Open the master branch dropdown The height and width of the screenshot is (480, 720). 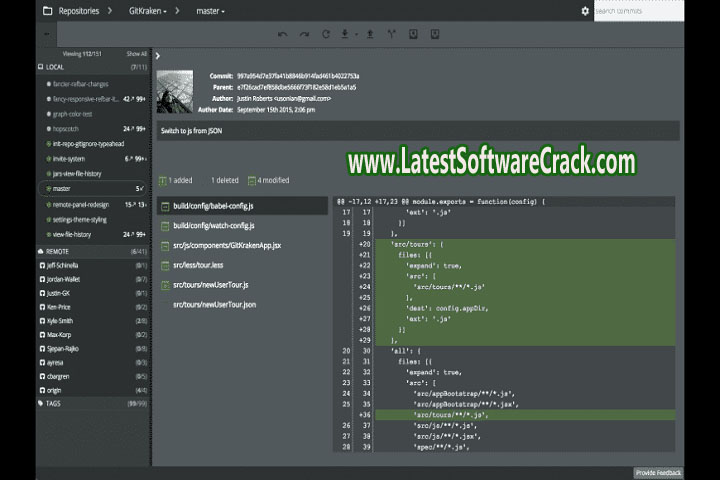click(208, 11)
